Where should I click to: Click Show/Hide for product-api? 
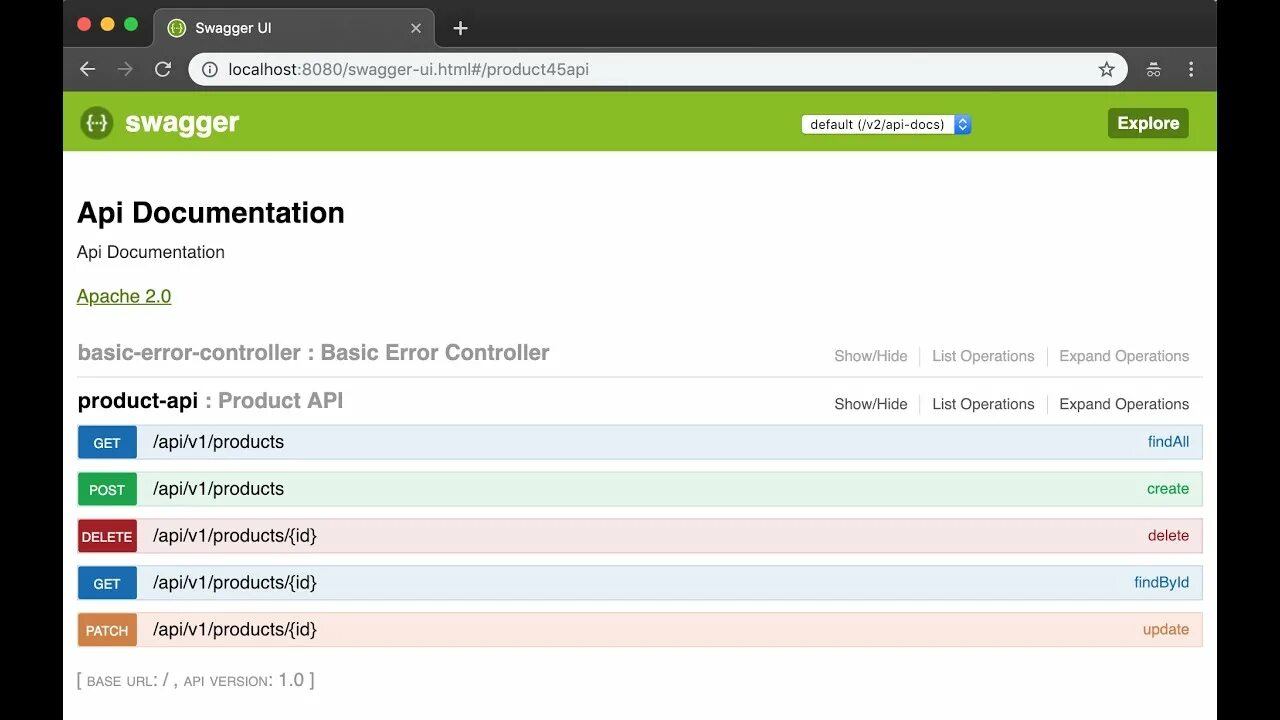coord(871,404)
